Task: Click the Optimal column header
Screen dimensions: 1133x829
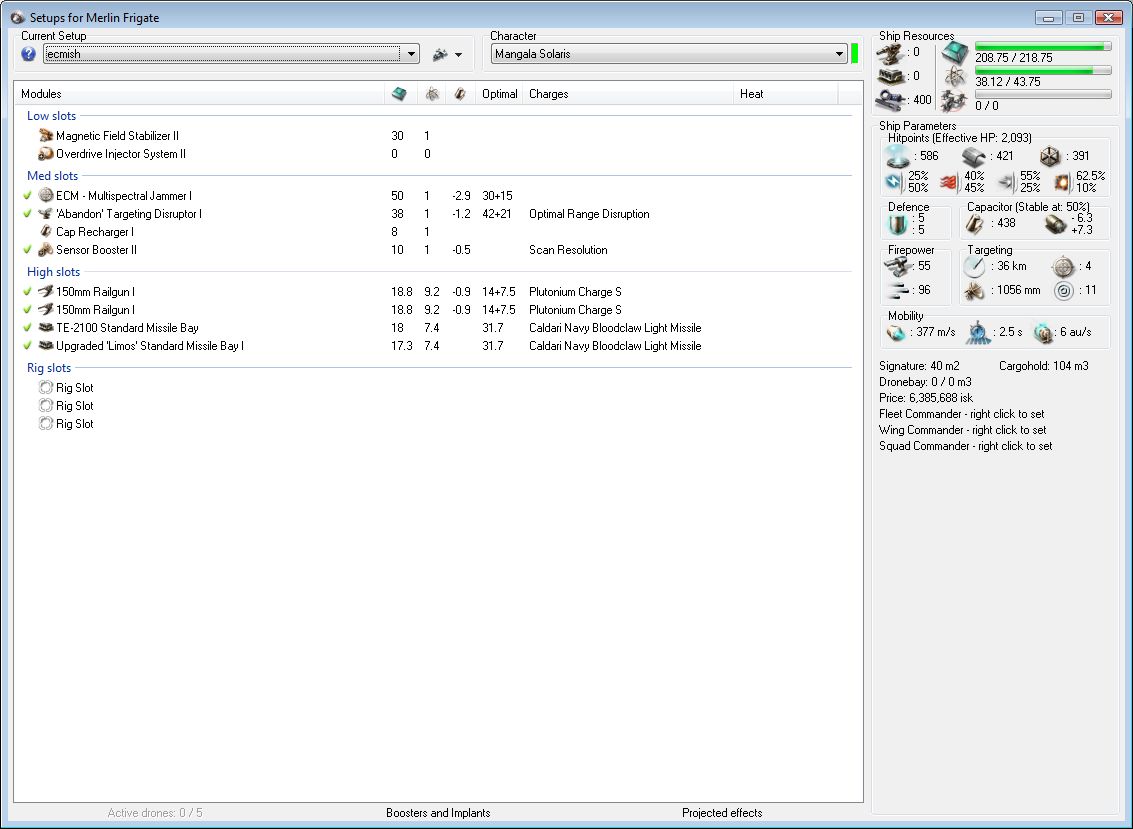Action: pyautogui.click(x=499, y=94)
